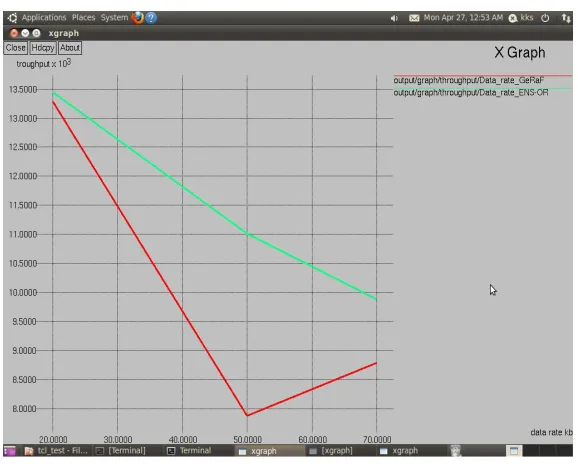Image resolution: width=578 pixels, height=464 pixels.
Task: Open the Applications menu
Action: point(44,17)
